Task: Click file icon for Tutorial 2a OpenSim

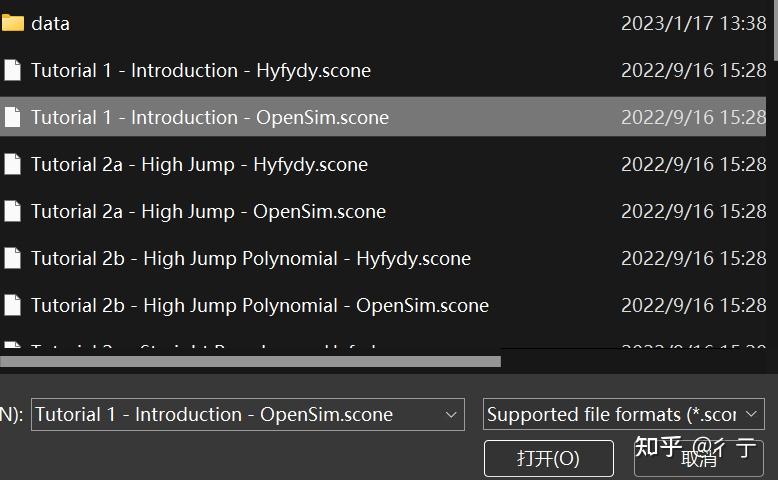Action: click(x=12, y=211)
